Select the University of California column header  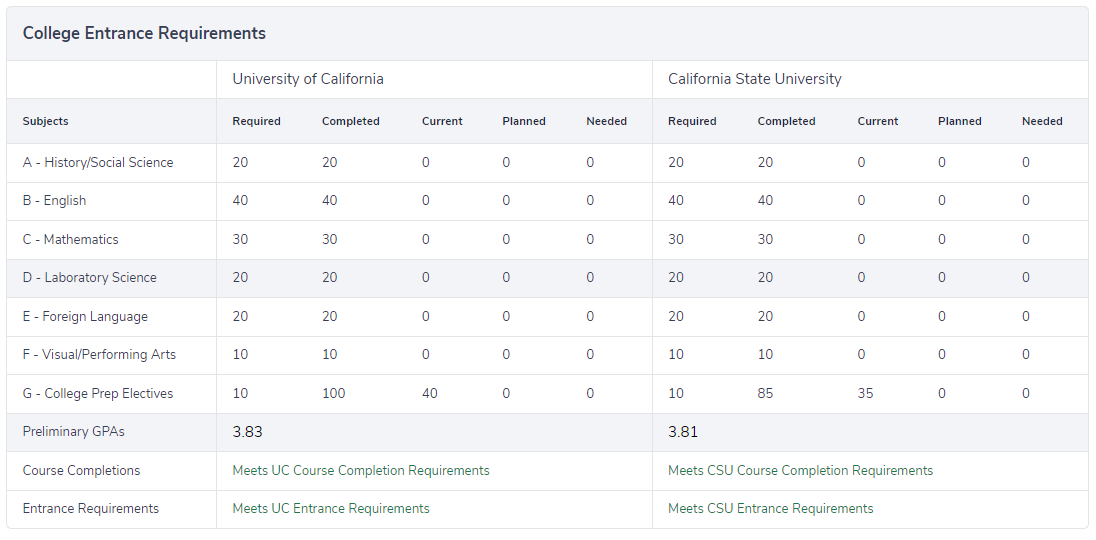click(x=308, y=79)
